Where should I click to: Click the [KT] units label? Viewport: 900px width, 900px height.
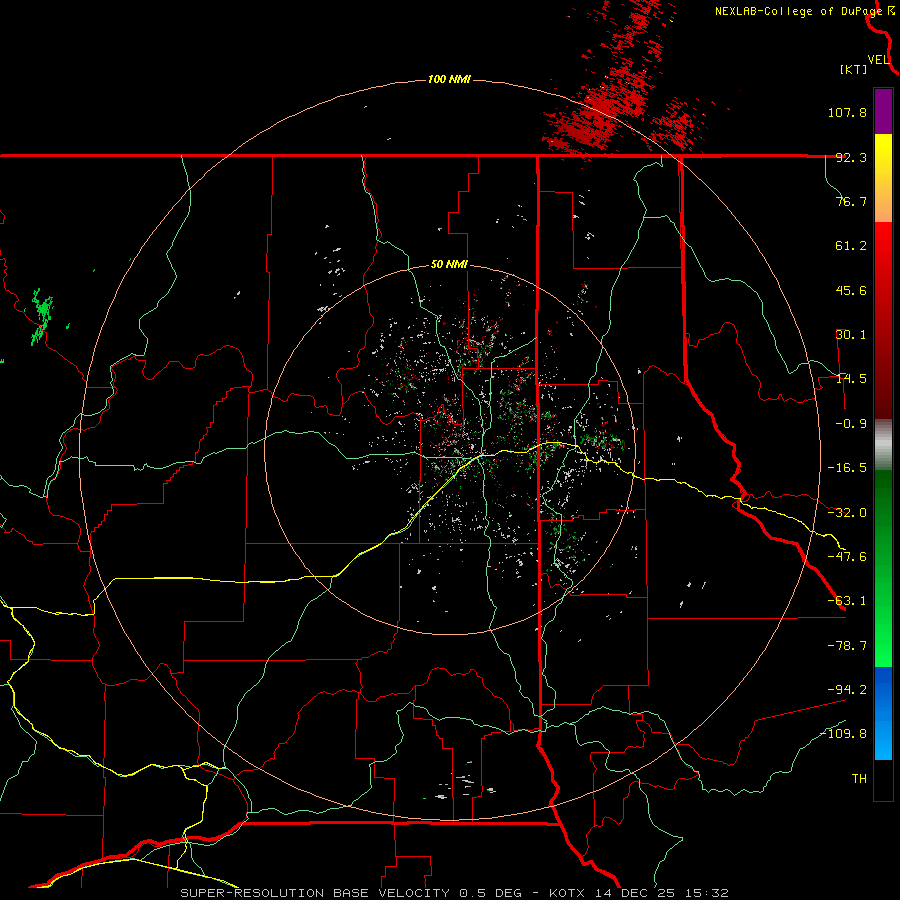854,69
